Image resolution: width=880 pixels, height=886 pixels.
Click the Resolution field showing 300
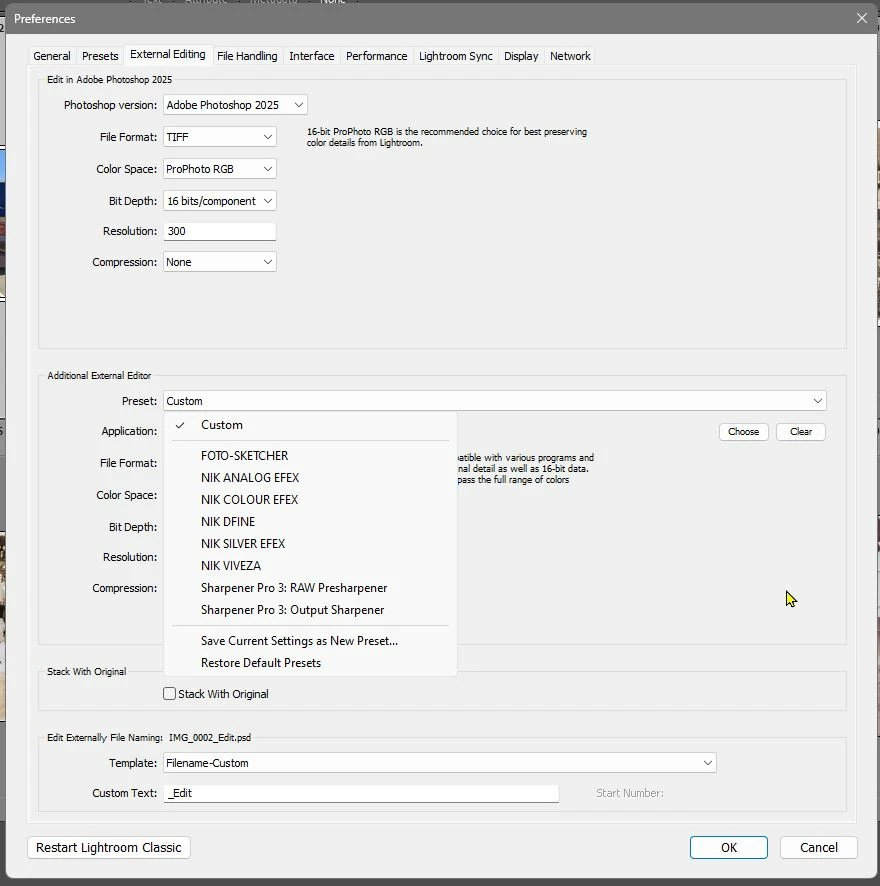[219, 231]
